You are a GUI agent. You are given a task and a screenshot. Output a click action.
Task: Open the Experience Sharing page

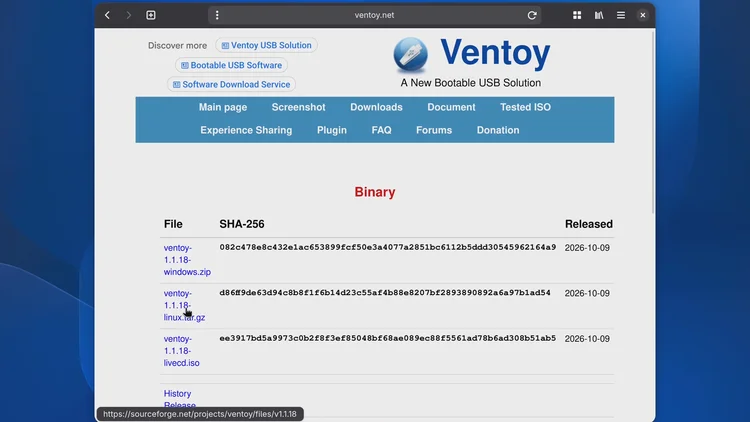coord(246,130)
